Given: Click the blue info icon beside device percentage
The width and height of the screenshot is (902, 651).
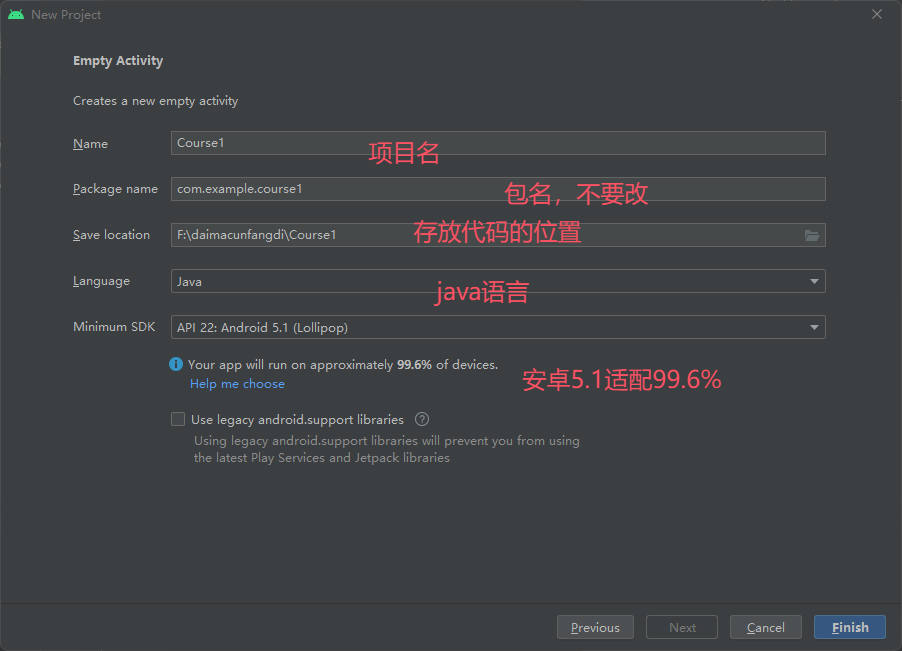Looking at the screenshot, I should coord(176,364).
